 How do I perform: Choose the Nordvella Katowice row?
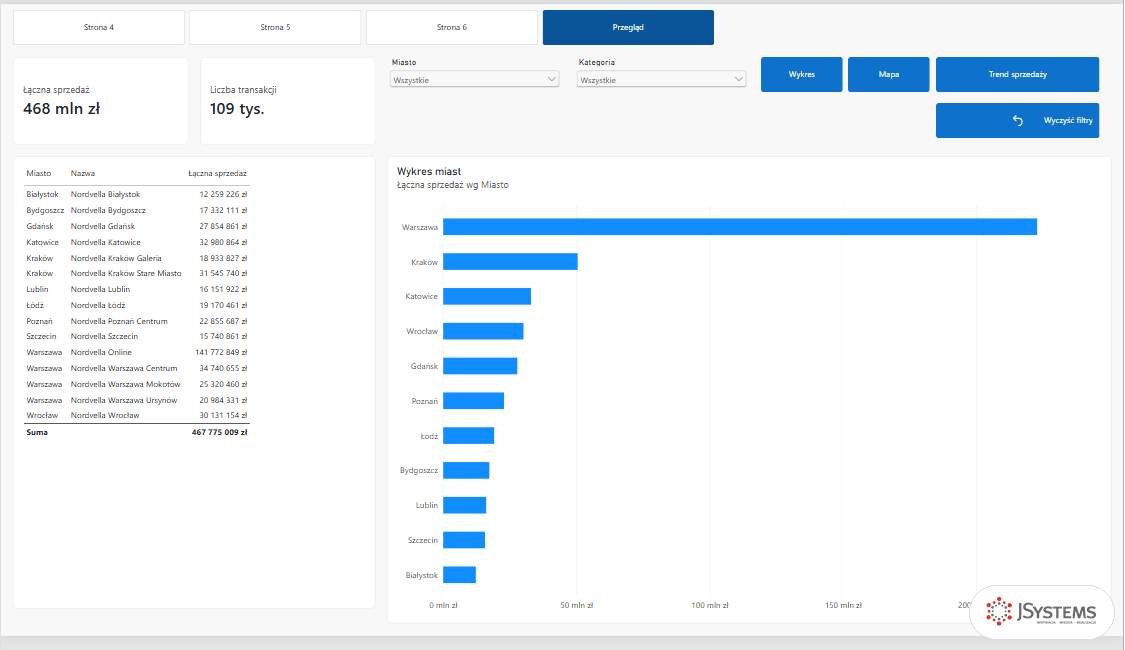136,242
